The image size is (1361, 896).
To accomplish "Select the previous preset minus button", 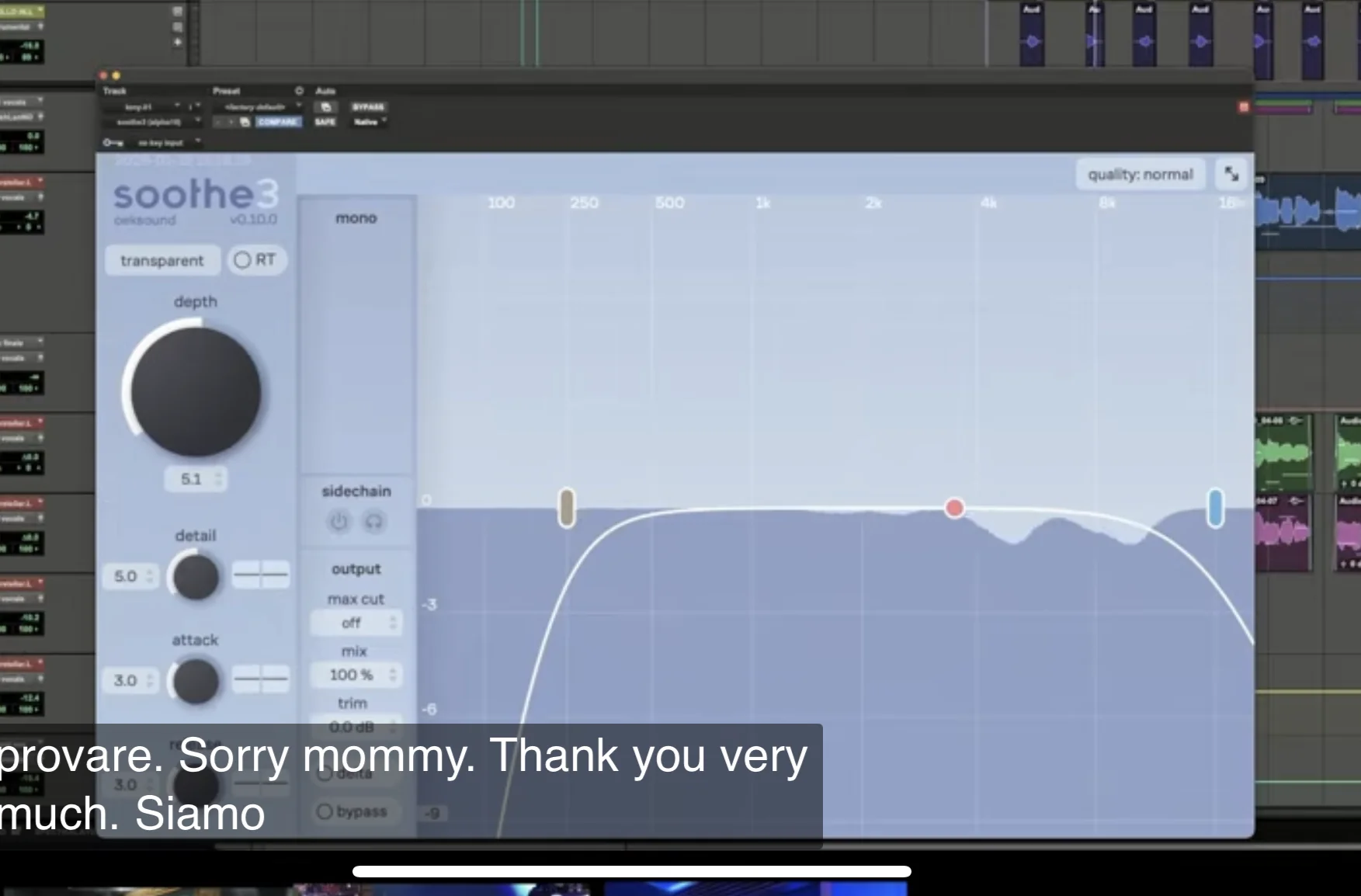I will point(218,122).
